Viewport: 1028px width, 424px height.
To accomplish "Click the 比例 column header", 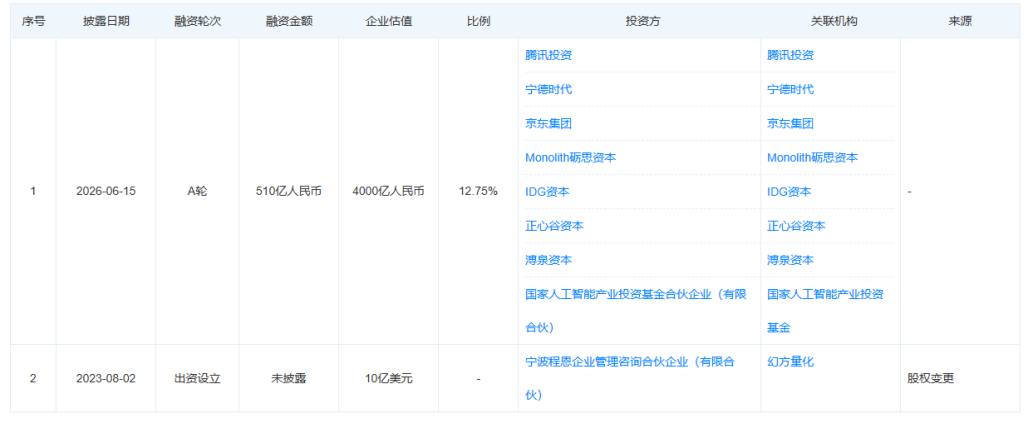I will [479, 21].
